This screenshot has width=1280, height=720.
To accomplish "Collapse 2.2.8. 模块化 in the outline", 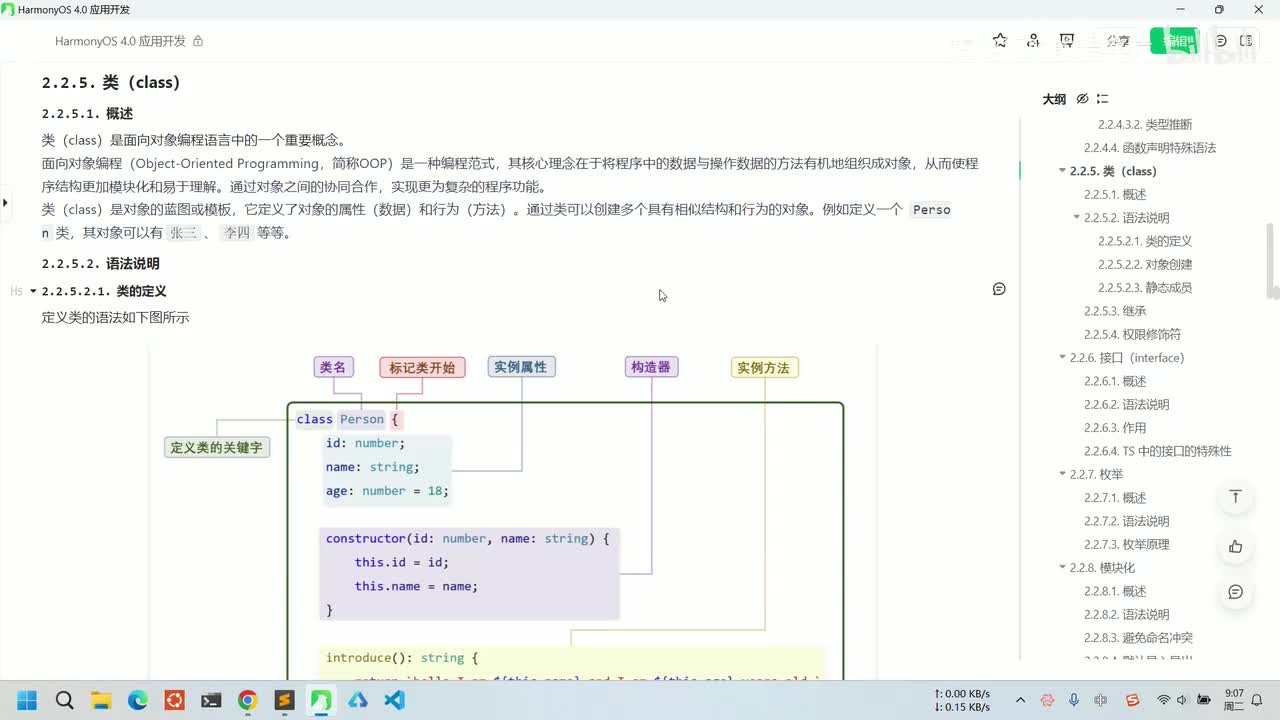I will click(x=1062, y=568).
